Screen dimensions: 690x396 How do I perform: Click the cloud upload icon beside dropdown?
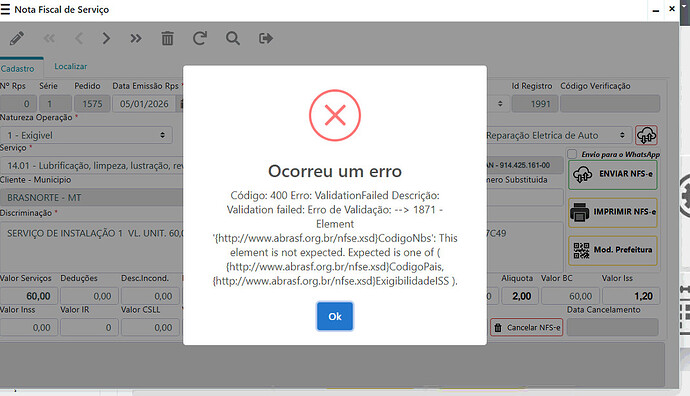point(646,135)
